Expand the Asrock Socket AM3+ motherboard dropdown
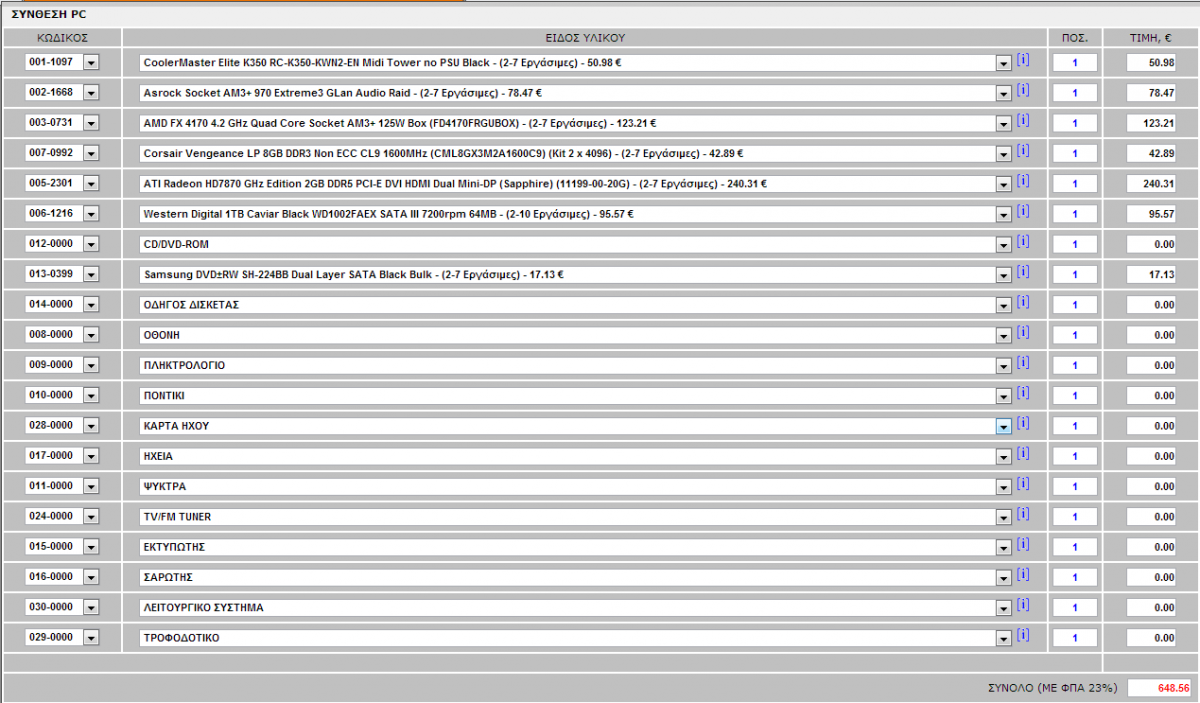1200x703 pixels. click(1004, 93)
